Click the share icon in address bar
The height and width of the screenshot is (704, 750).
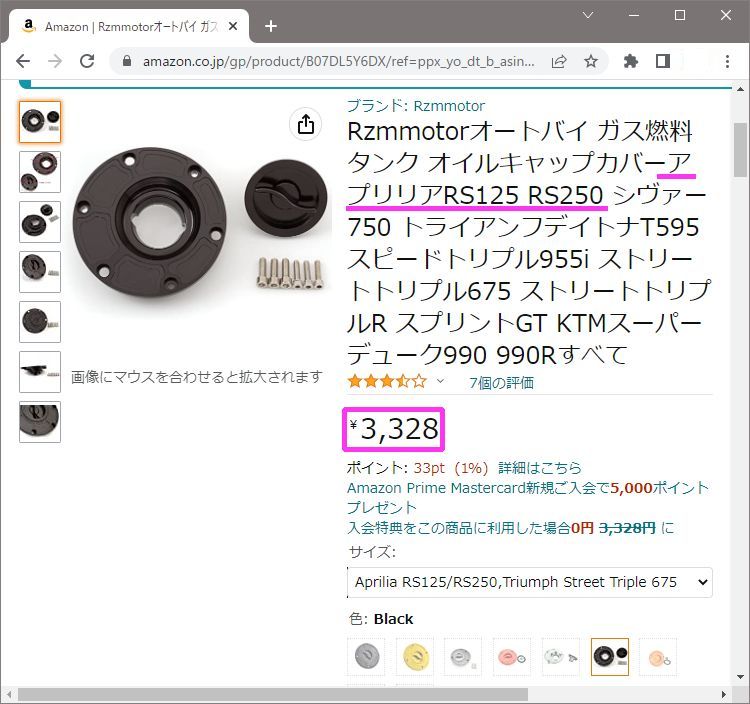point(559,61)
